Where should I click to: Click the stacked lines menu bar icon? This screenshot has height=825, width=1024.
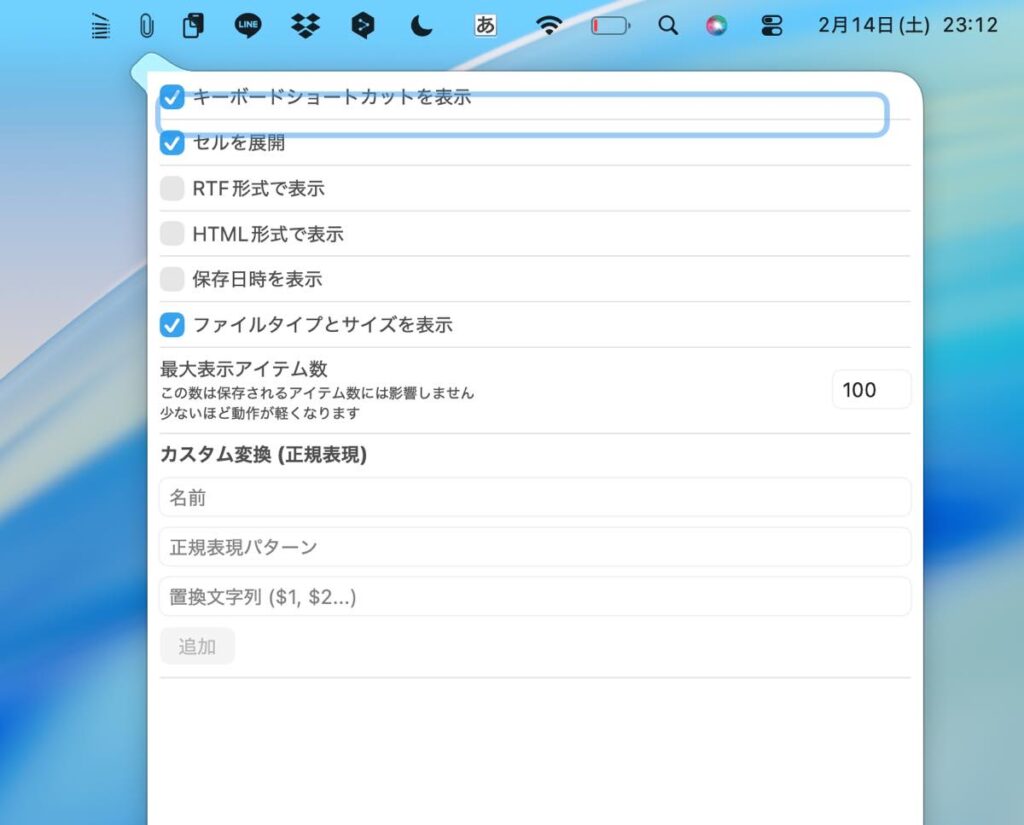click(x=100, y=26)
